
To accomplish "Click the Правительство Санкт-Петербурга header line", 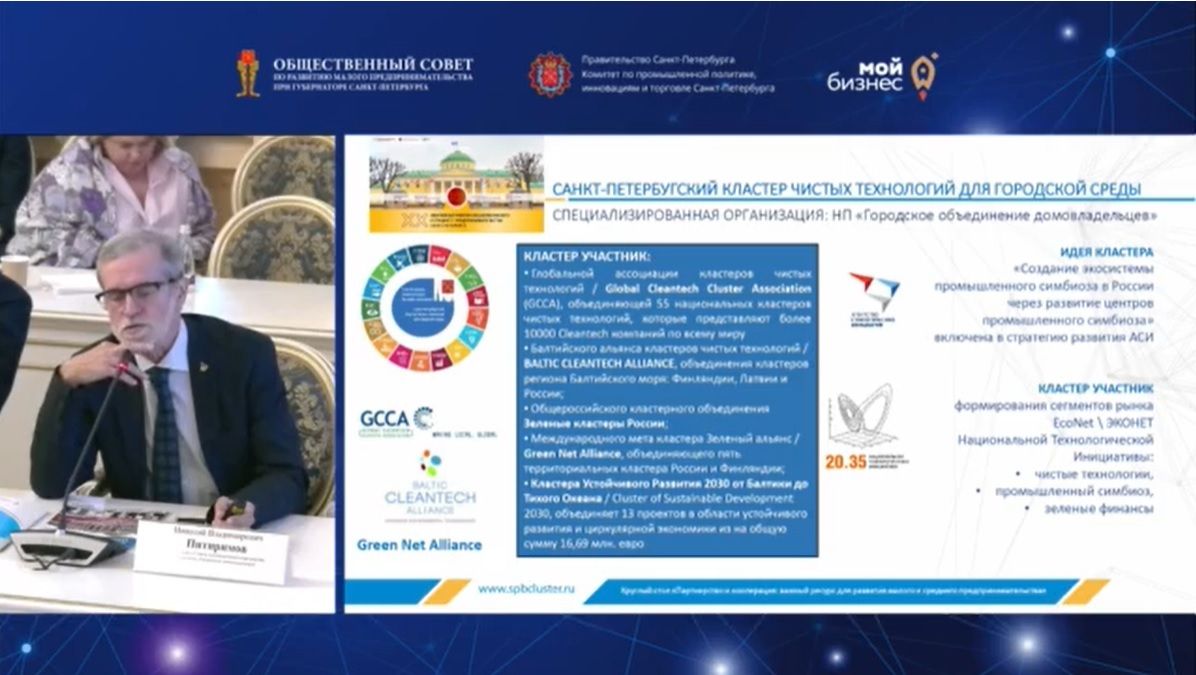I will (658, 59).
